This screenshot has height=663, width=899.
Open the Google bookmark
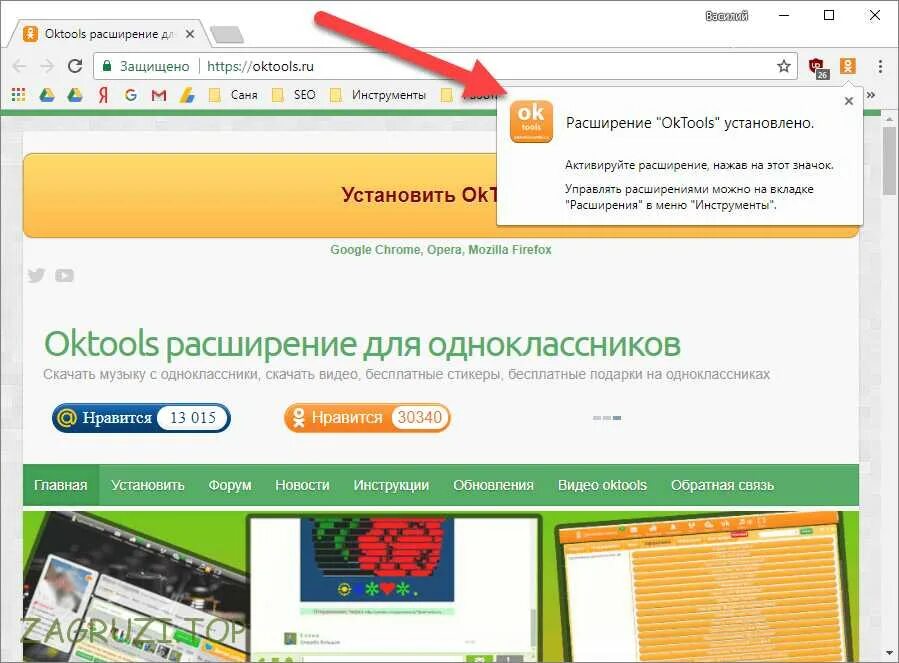(x=131, y=95)
